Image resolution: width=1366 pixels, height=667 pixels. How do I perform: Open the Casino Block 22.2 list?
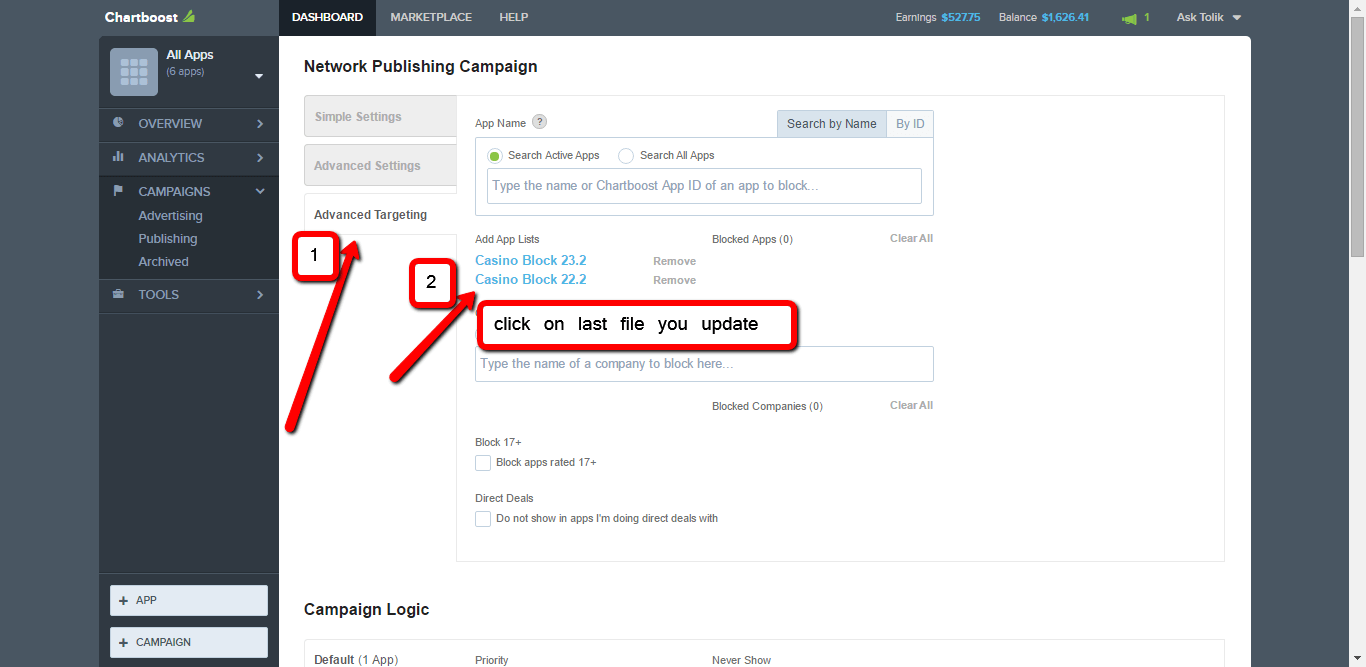(x=531, y=280)
